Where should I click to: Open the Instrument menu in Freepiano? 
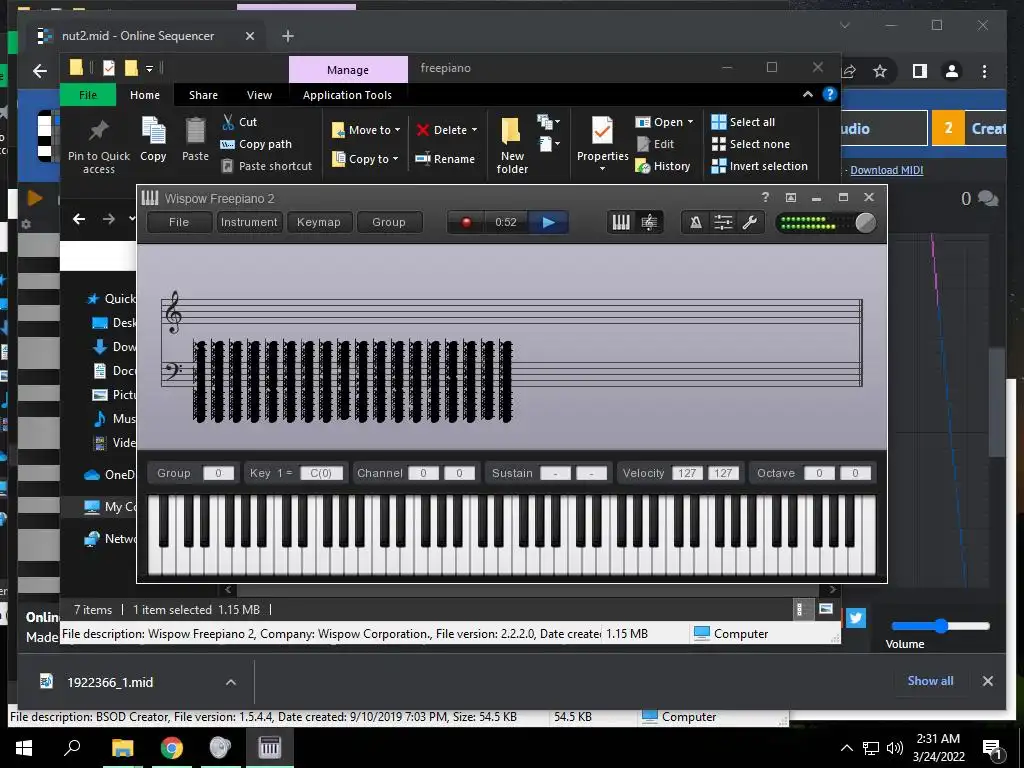coord(249,222)
